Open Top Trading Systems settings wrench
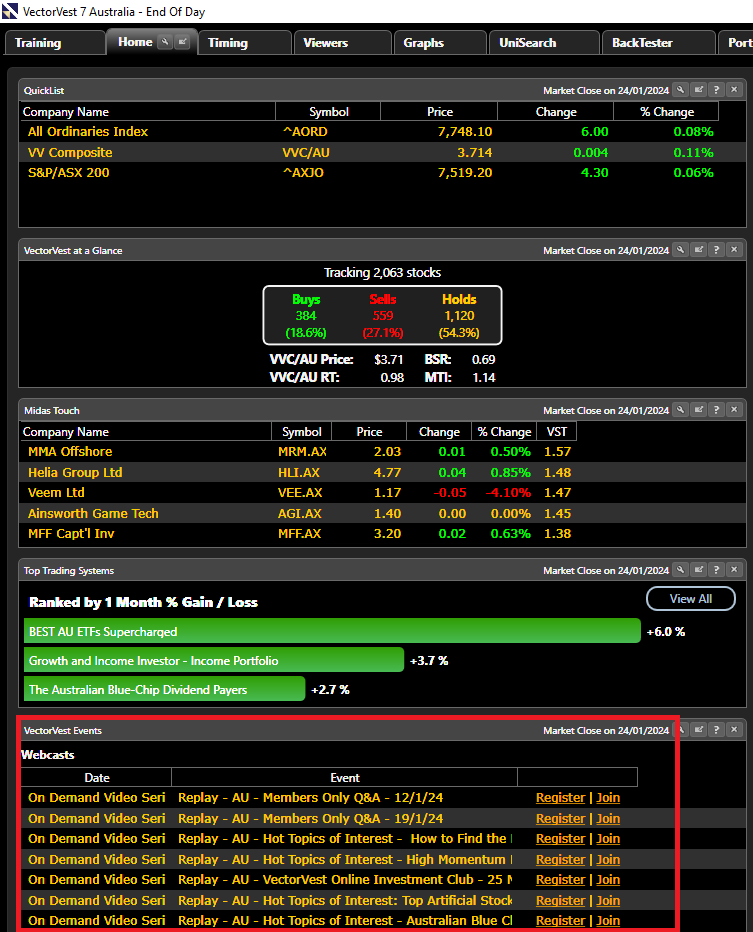 (680, 569)
